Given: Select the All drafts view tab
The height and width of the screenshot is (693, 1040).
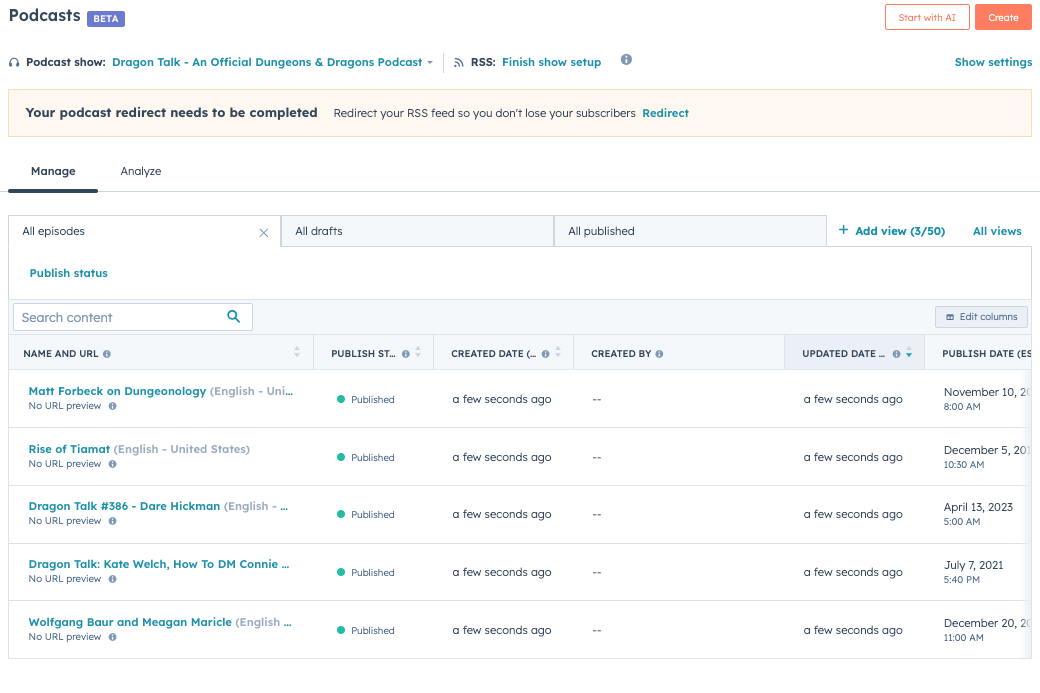Looking at the screenshot, I should [x=417, y=231].
